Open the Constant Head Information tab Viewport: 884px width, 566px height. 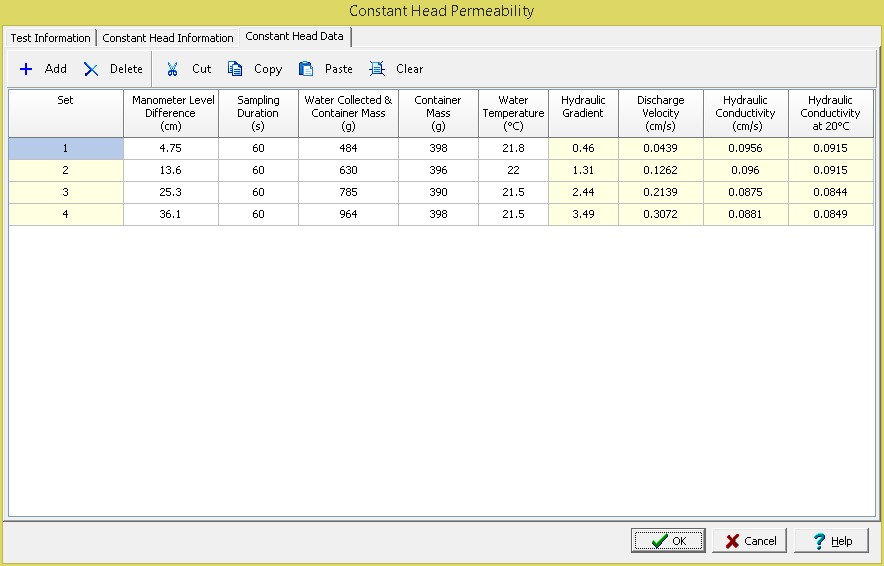coord(168,38)
